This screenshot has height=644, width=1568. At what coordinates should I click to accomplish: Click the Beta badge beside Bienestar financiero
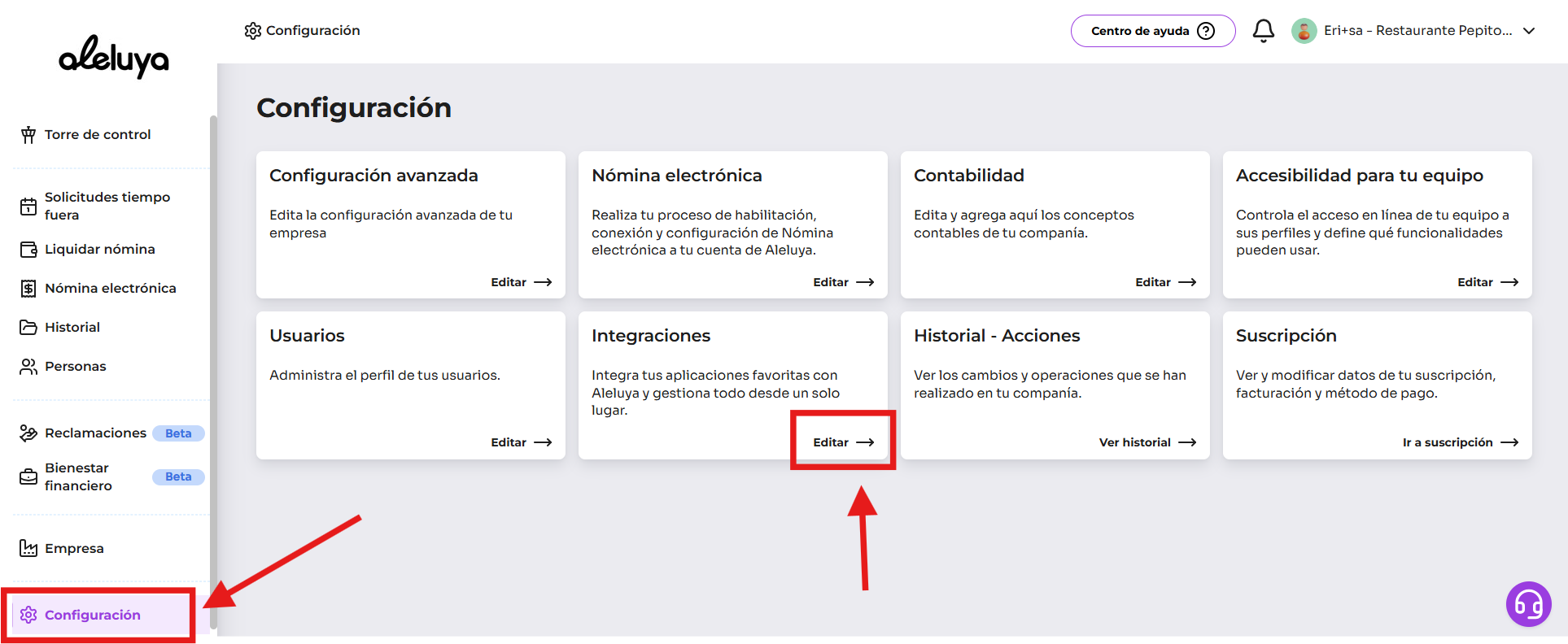pyautogui.click(x=178, y=477)
